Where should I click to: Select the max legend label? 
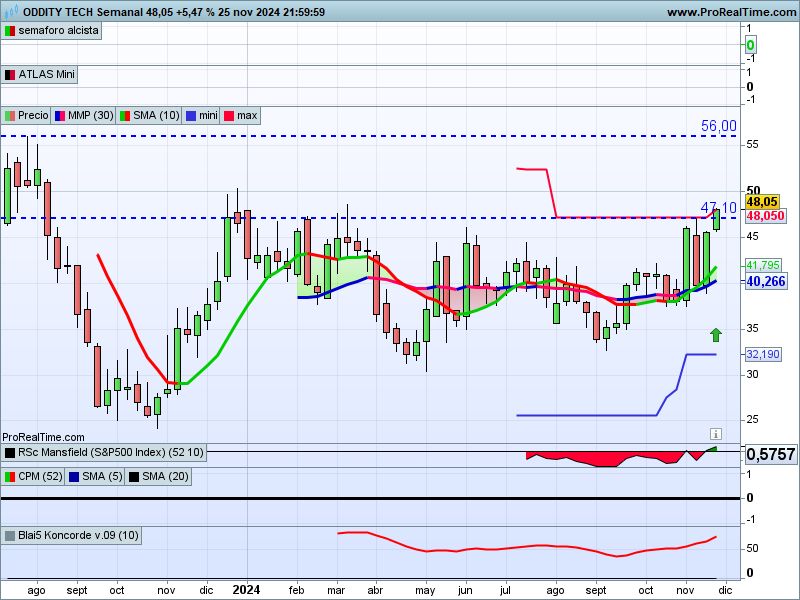pyautogui.click(x=247, y=116)
